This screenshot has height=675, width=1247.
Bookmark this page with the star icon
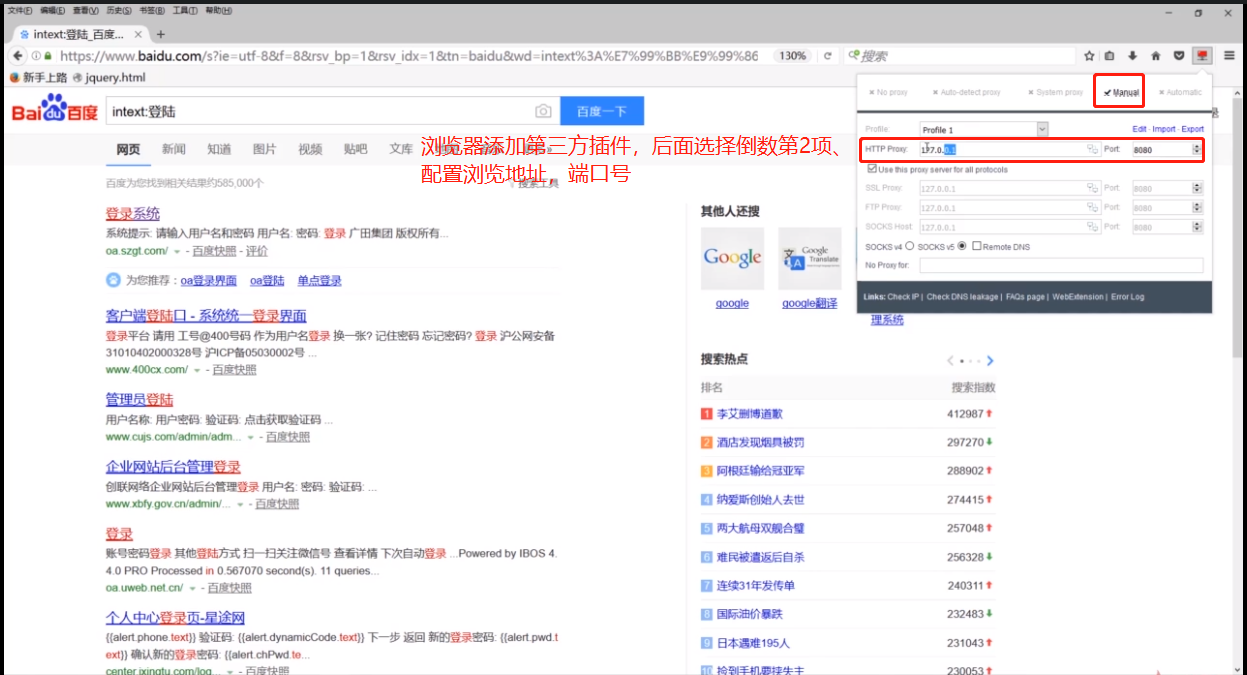(1090, 56)
